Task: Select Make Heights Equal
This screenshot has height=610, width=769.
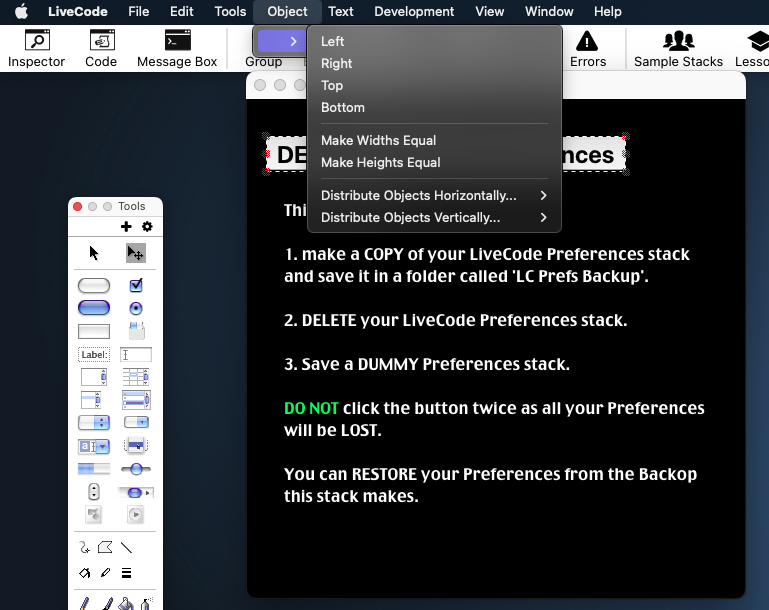Action: [x=434, y=162]
